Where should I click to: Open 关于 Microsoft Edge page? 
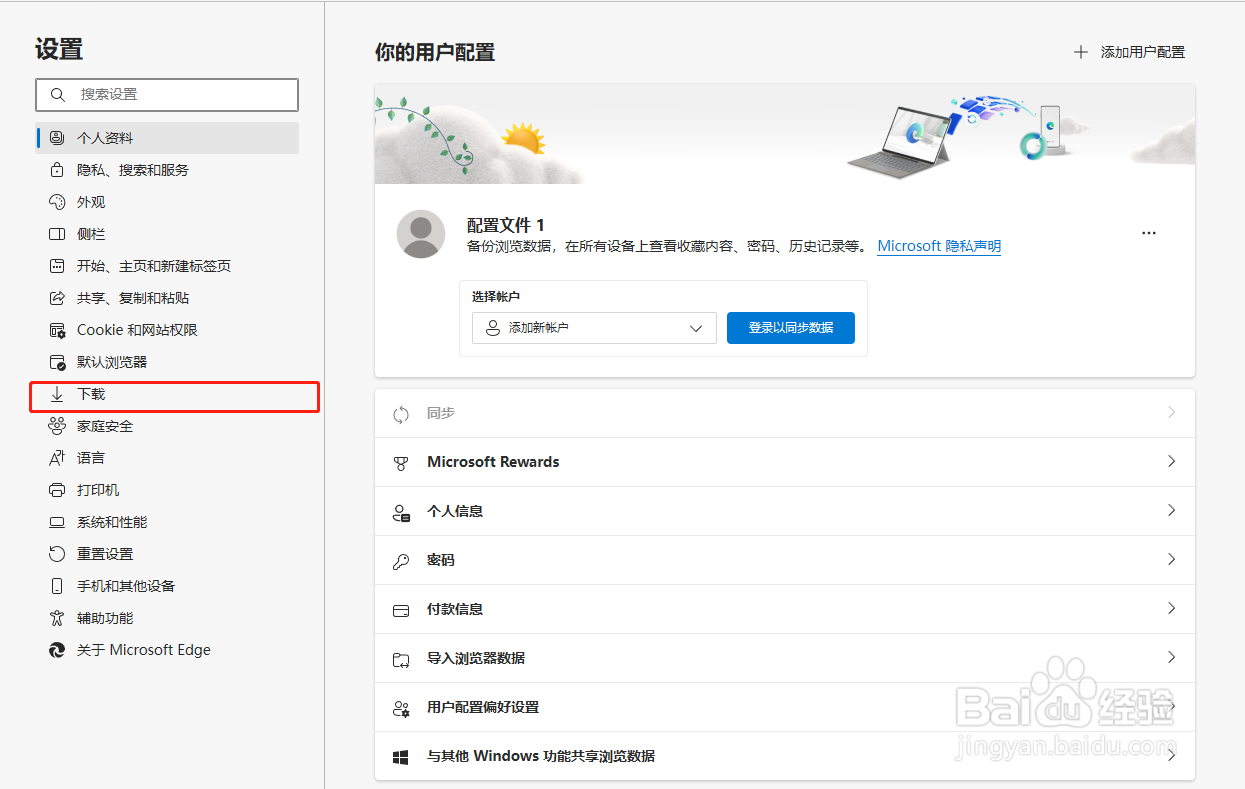167,650
